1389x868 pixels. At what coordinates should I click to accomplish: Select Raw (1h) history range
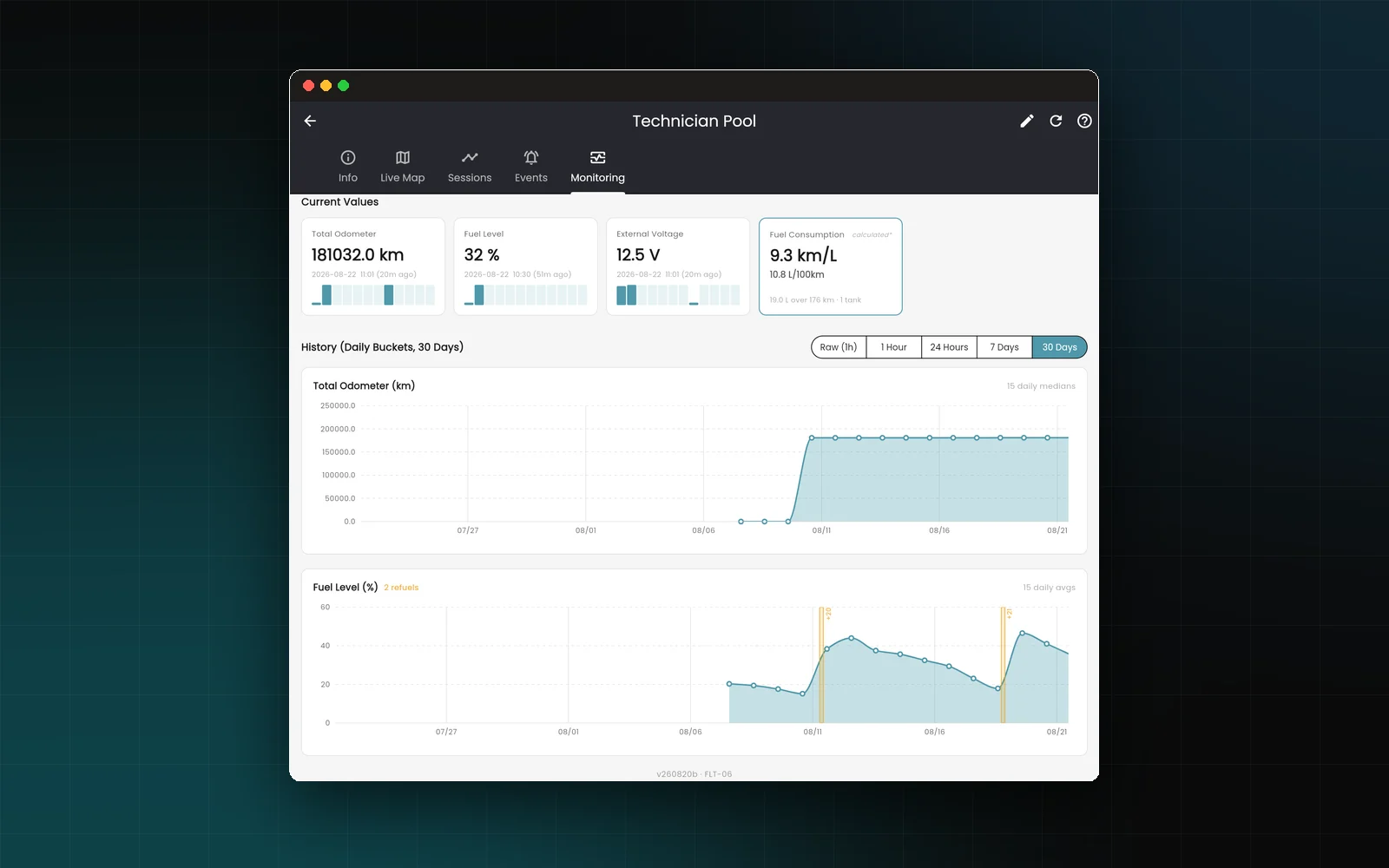pyautogui.click(x=839, y=347)
